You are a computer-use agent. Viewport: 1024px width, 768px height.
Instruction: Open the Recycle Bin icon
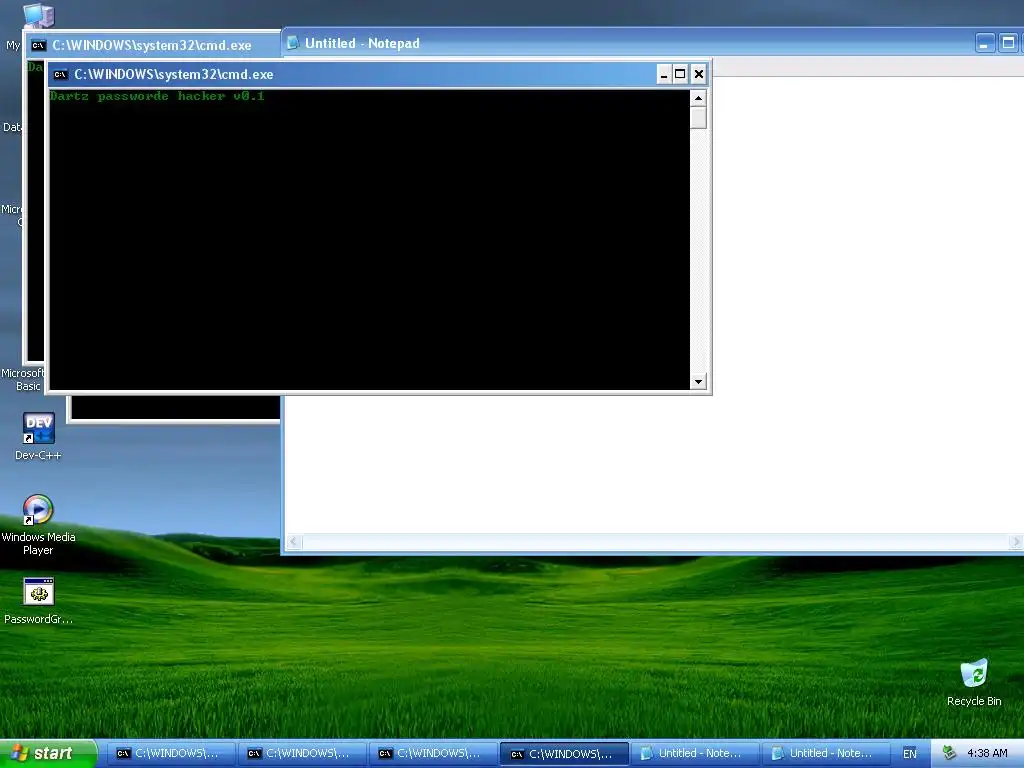[974, 682]
